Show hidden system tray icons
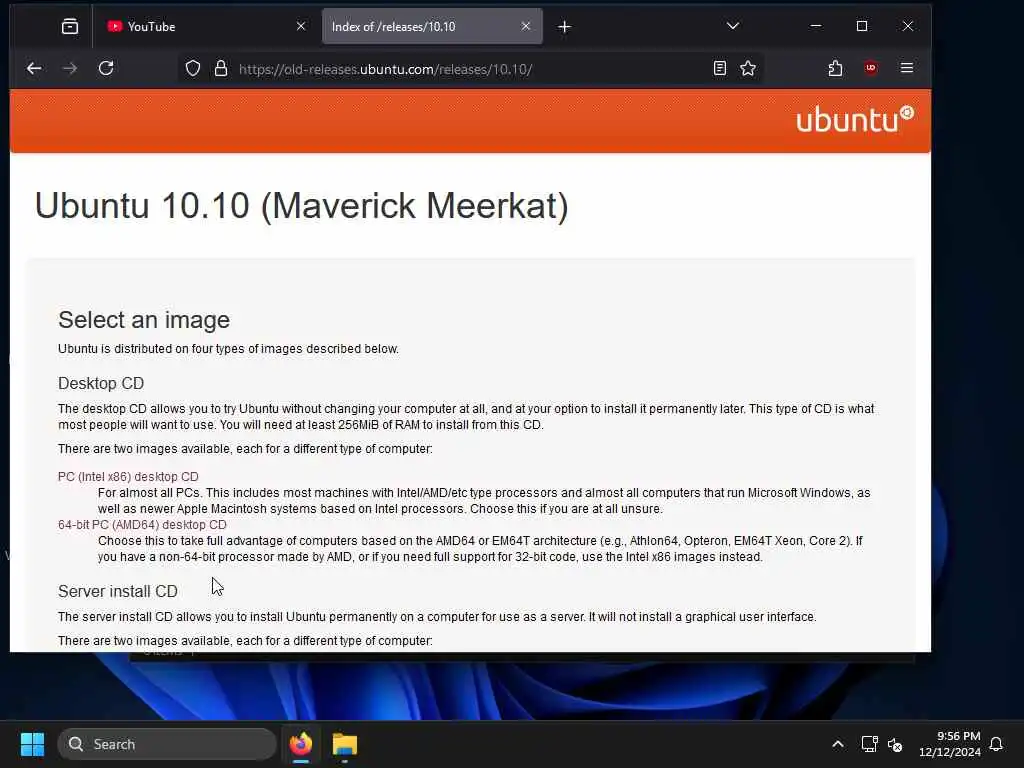 pyautogui.click(x=838, y=744)
